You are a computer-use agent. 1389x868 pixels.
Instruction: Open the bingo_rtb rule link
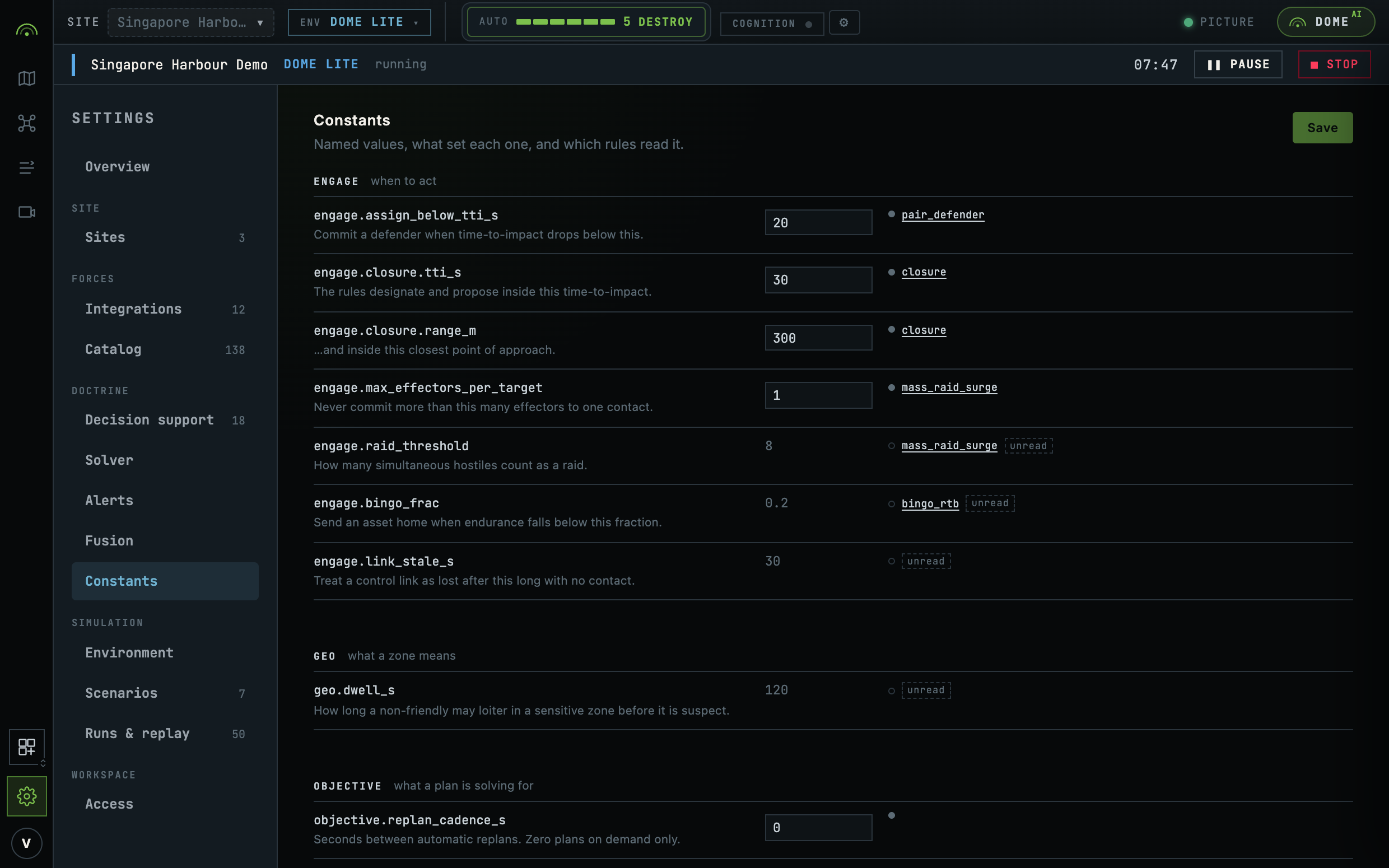930,503
